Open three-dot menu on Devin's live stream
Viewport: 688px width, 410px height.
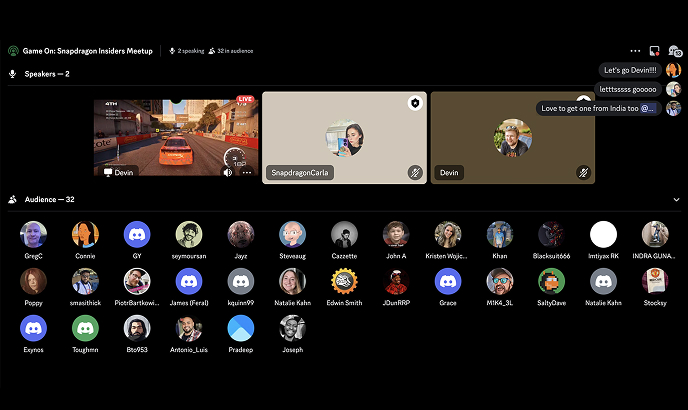coord(247,173)
